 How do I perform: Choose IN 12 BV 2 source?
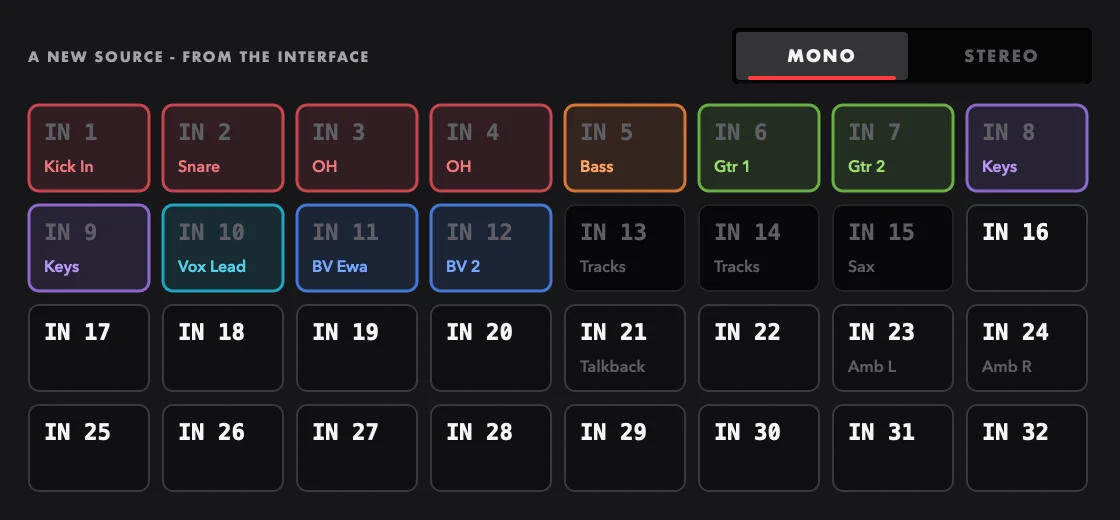point(491,248)
